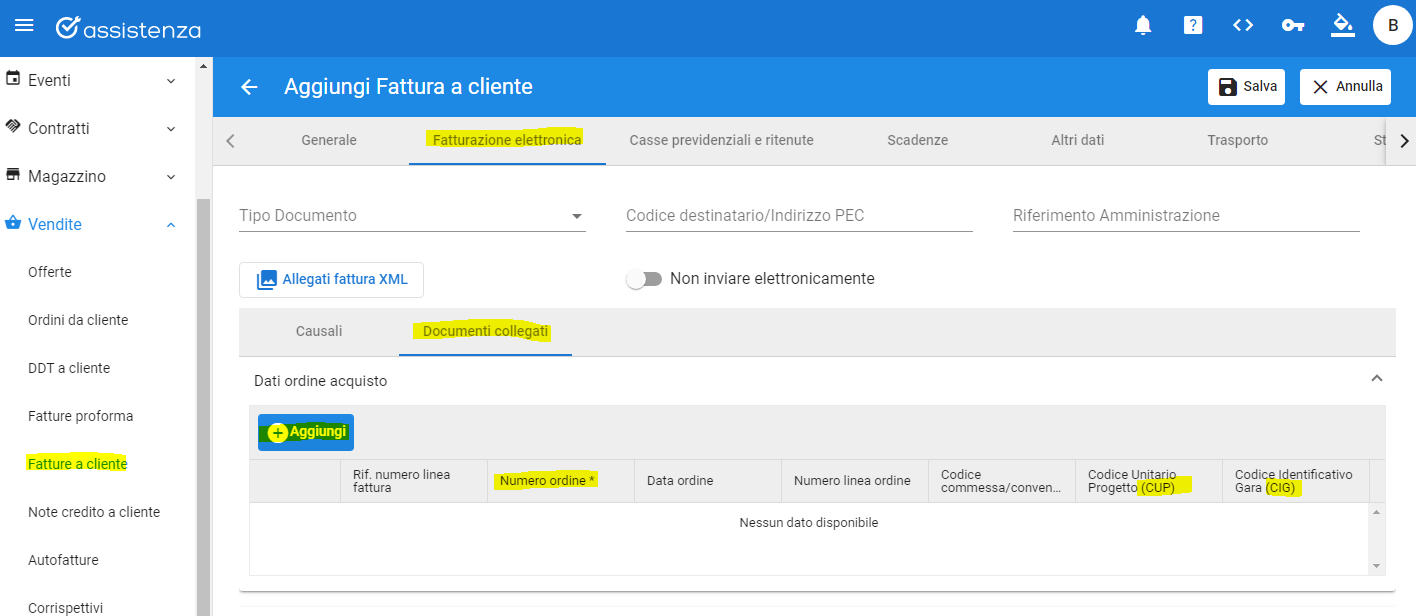Open Fatture a cliente
This screenshot has width=1416, height=616.
(x=78, y=464)
